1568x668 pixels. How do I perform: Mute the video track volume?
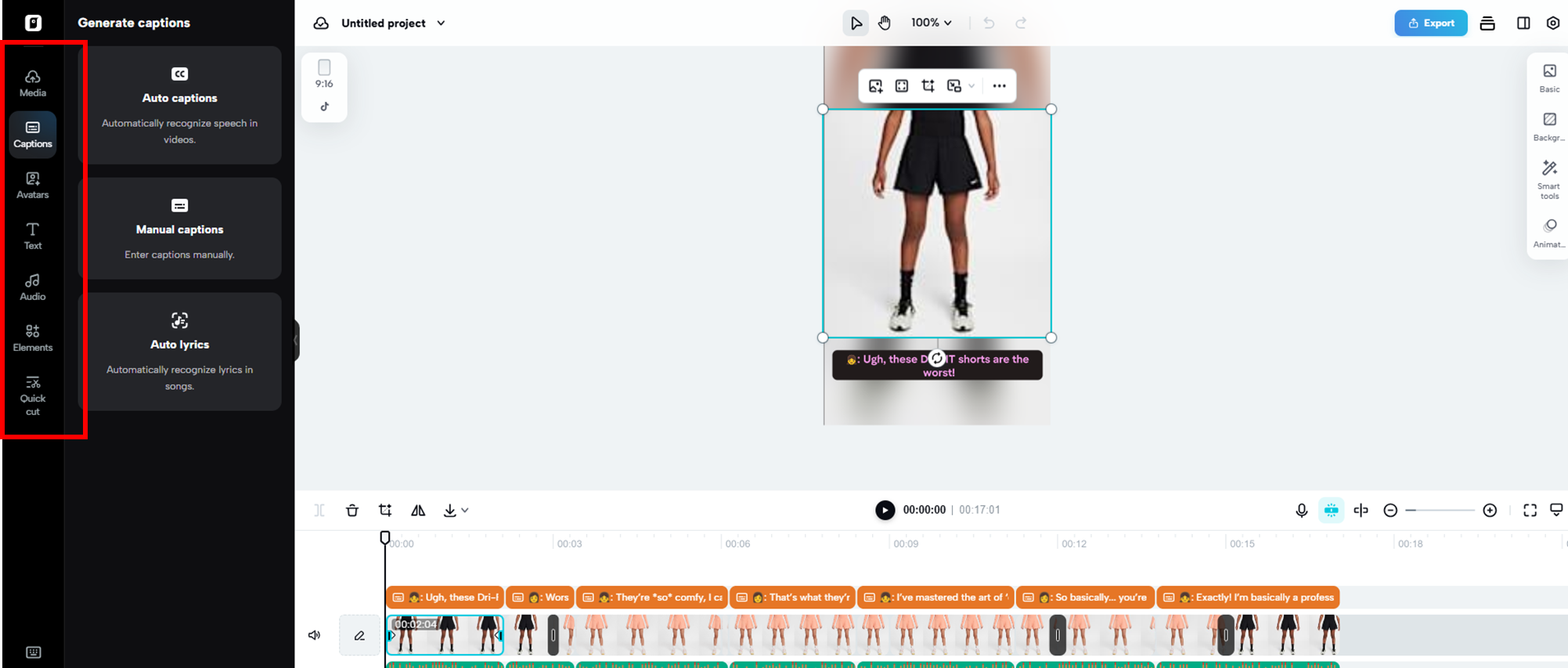click(315, 635)
